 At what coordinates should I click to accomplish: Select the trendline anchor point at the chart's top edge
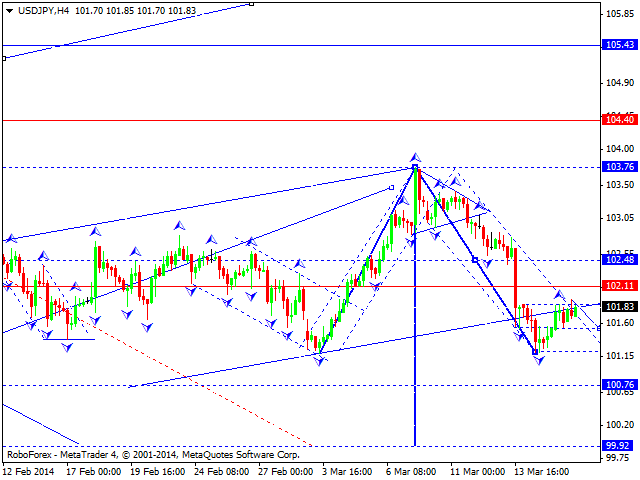pos(252,3)
